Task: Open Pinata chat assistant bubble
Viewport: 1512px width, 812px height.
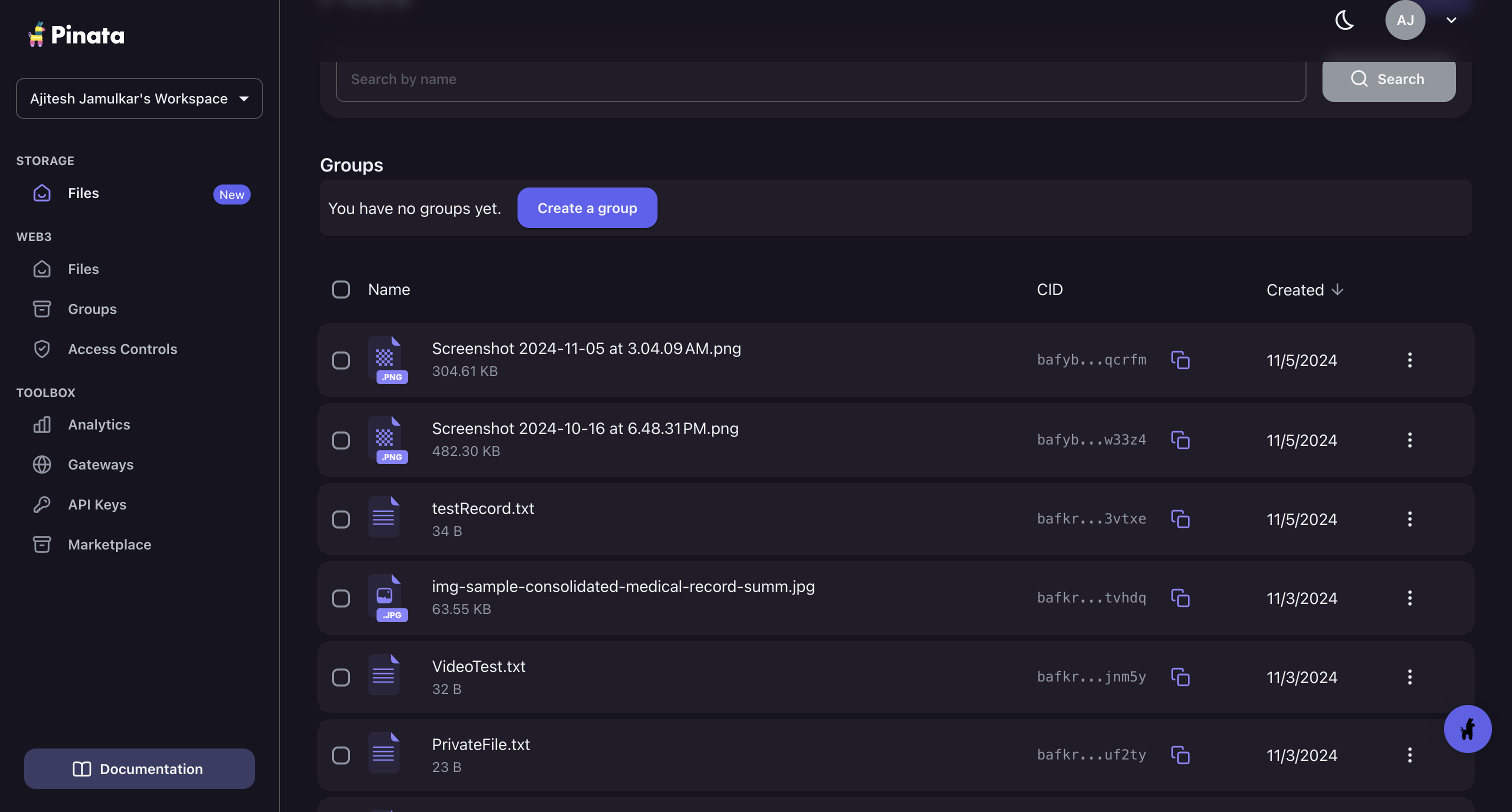Action: (x=1467, y=728)
